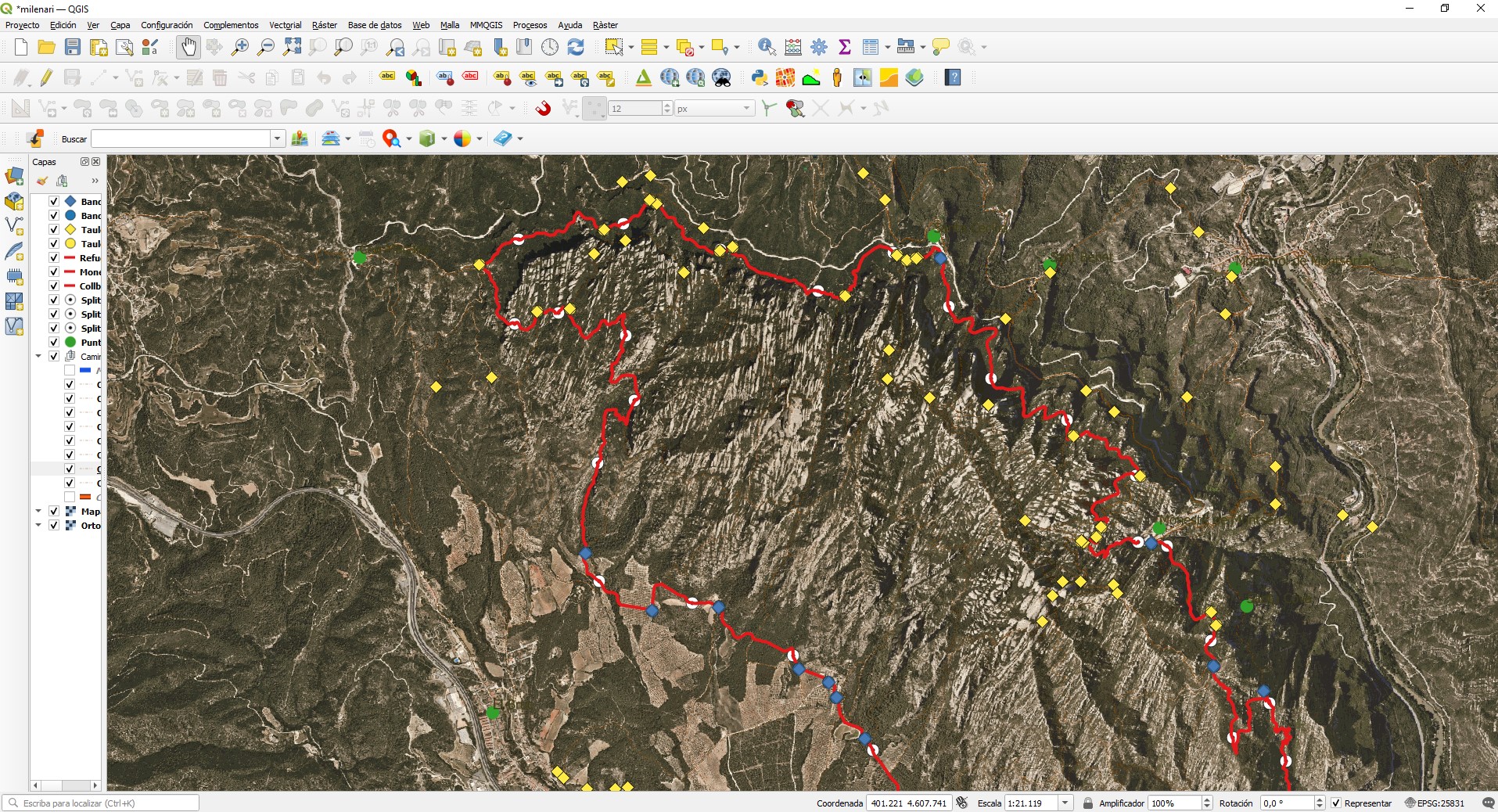Image resolution: width=1498 pixels, height=812 pixels.
Task: Select the Pan Map hand tool
Action: click(x=189, y=47)
